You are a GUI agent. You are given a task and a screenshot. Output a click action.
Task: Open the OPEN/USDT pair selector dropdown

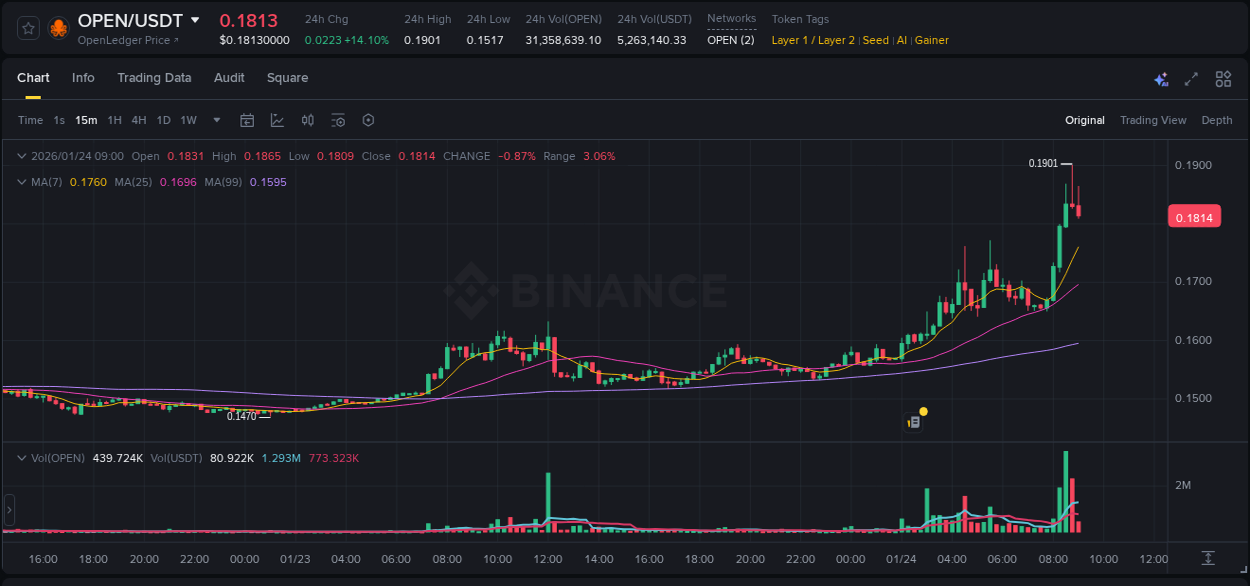pos(196,20)
